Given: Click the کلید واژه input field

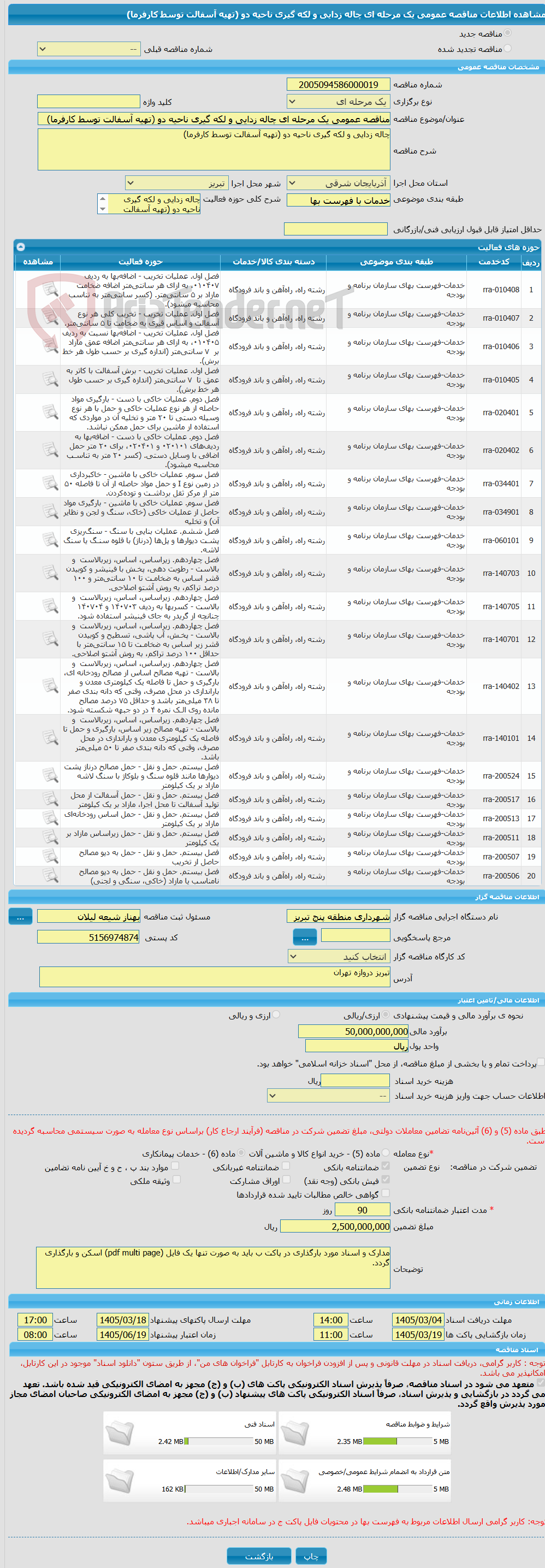Looking at the screenshot, I should 89,102.
